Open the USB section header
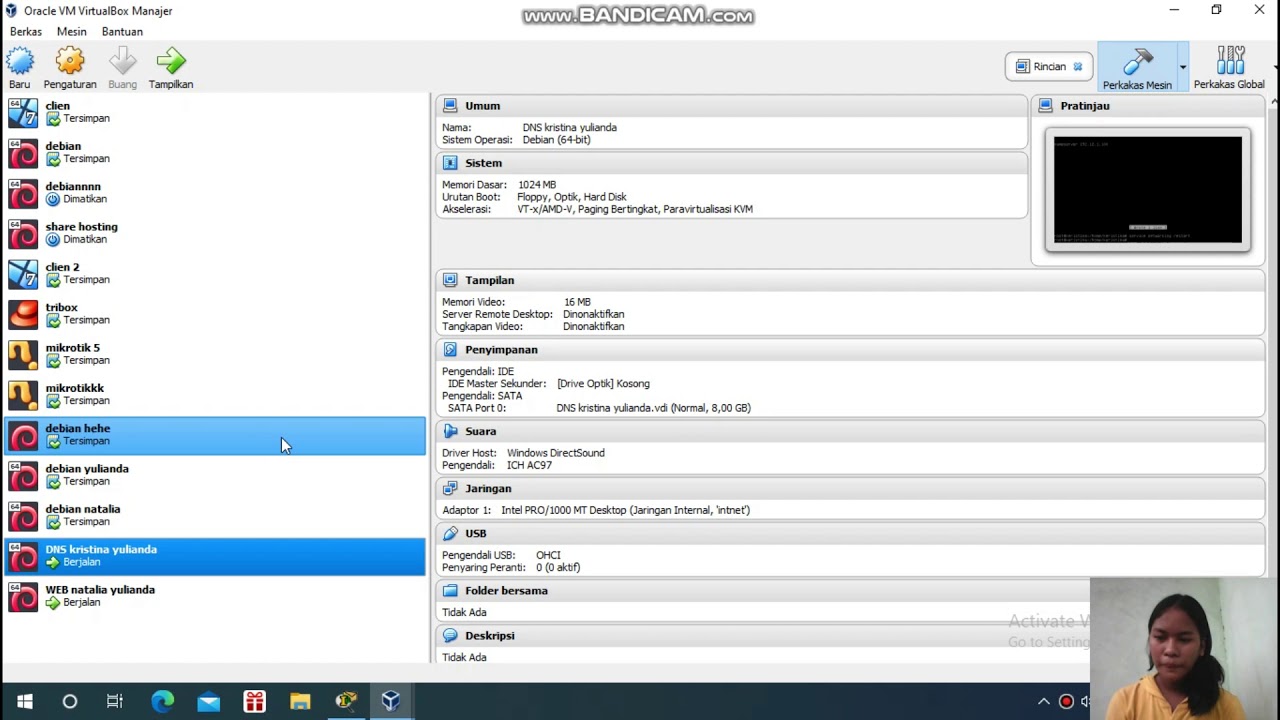This screenshot has width=1280, height=720. tap(850, 534)
